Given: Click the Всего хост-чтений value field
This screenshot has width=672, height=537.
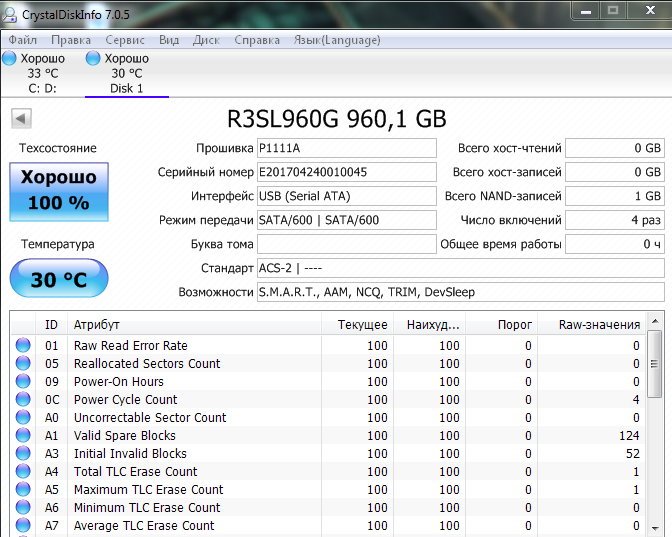Looking at the screenshot, I should point(615,148).
